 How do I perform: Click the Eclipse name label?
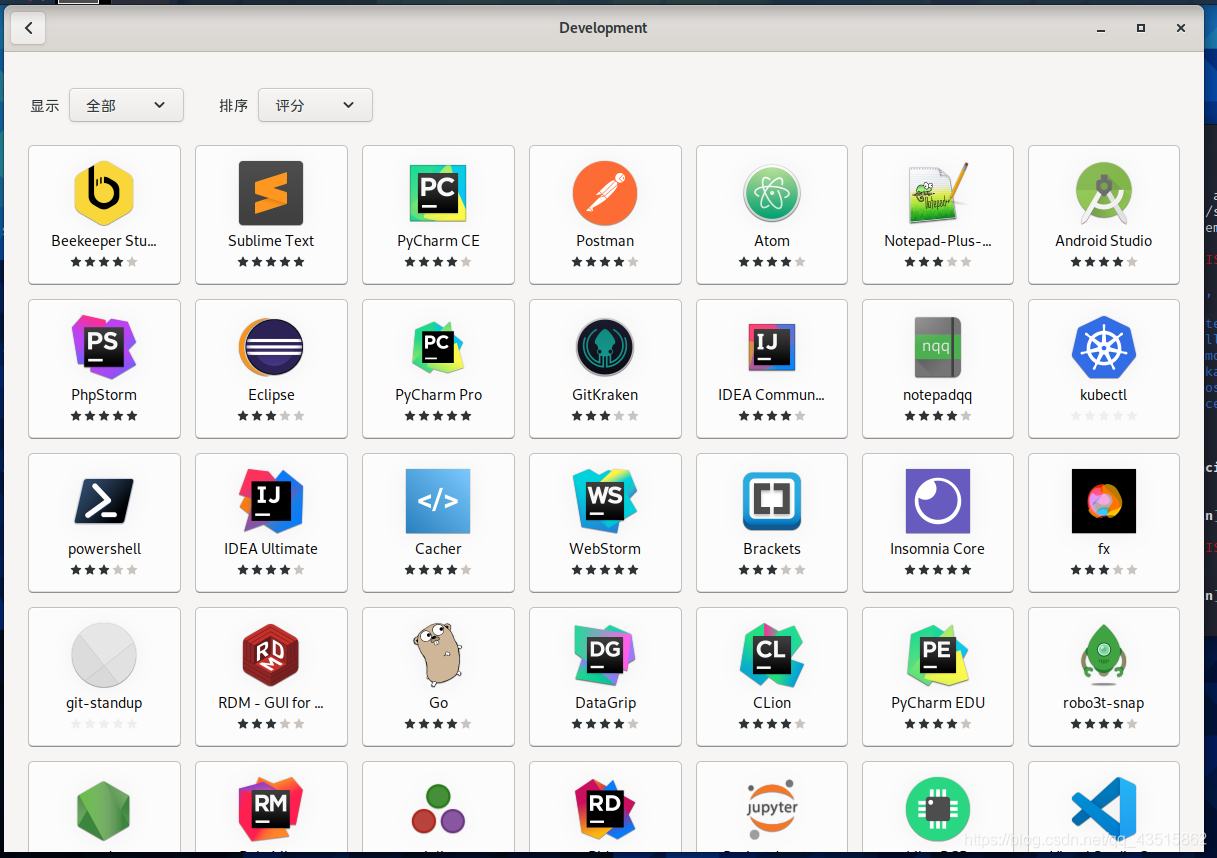click(x=271, y=395)
